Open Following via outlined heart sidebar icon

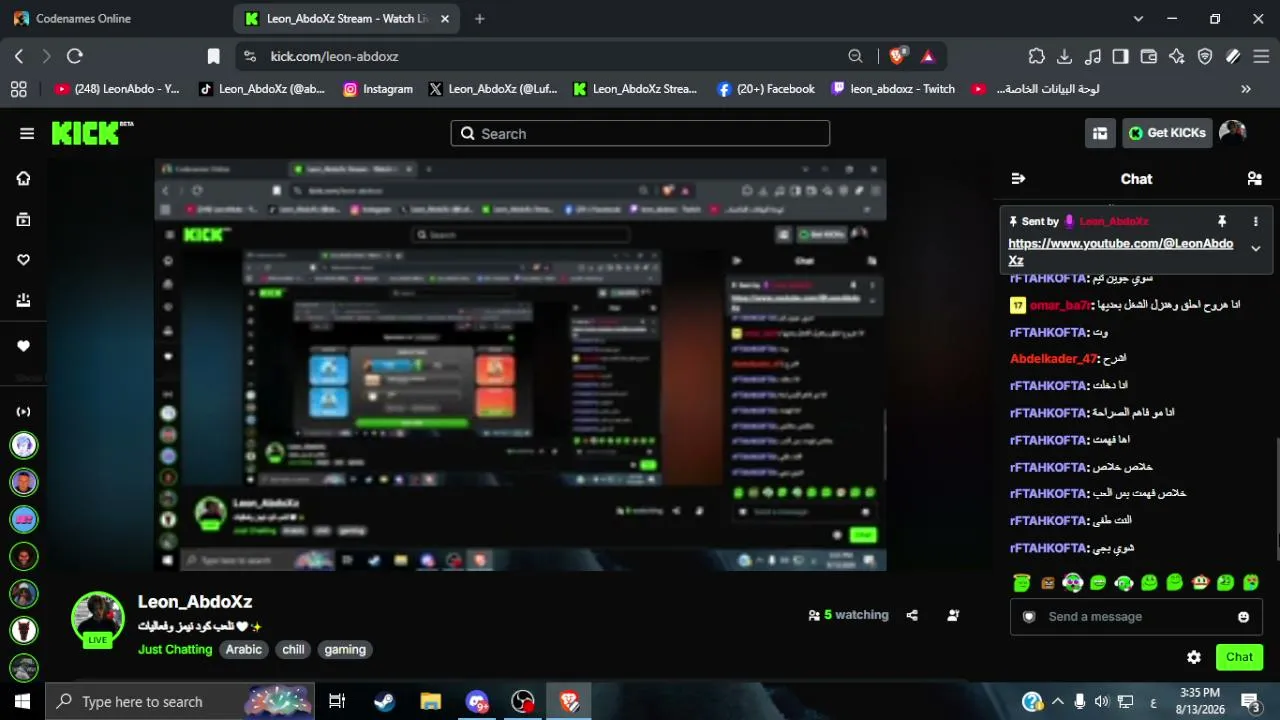(x=23, y=260)
